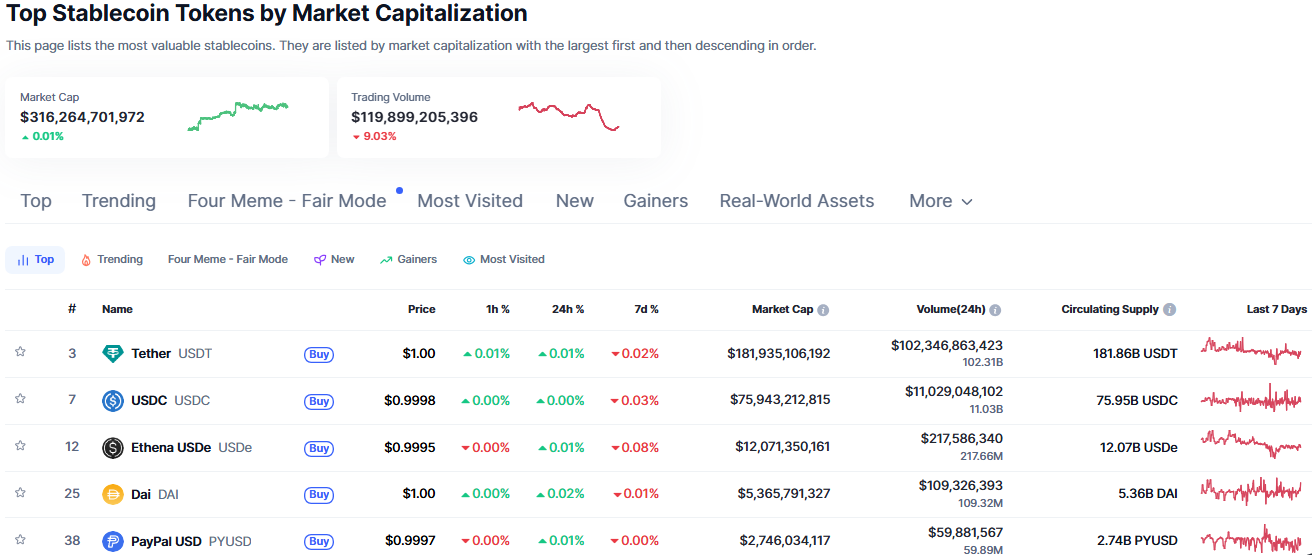
Task: Click Market Cap column info icon
Action: (x=823, y=310)
